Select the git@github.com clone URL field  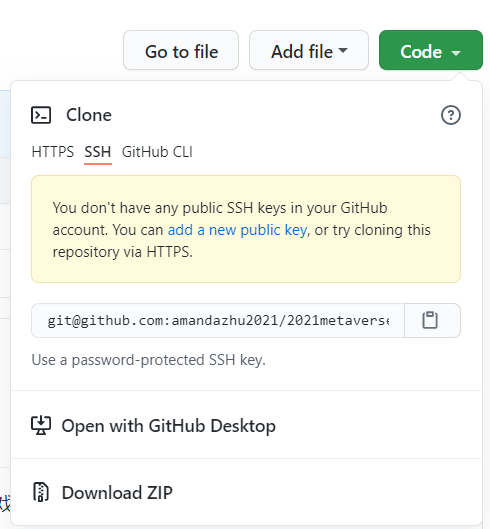pyautogui.click(x=218, y=320)
